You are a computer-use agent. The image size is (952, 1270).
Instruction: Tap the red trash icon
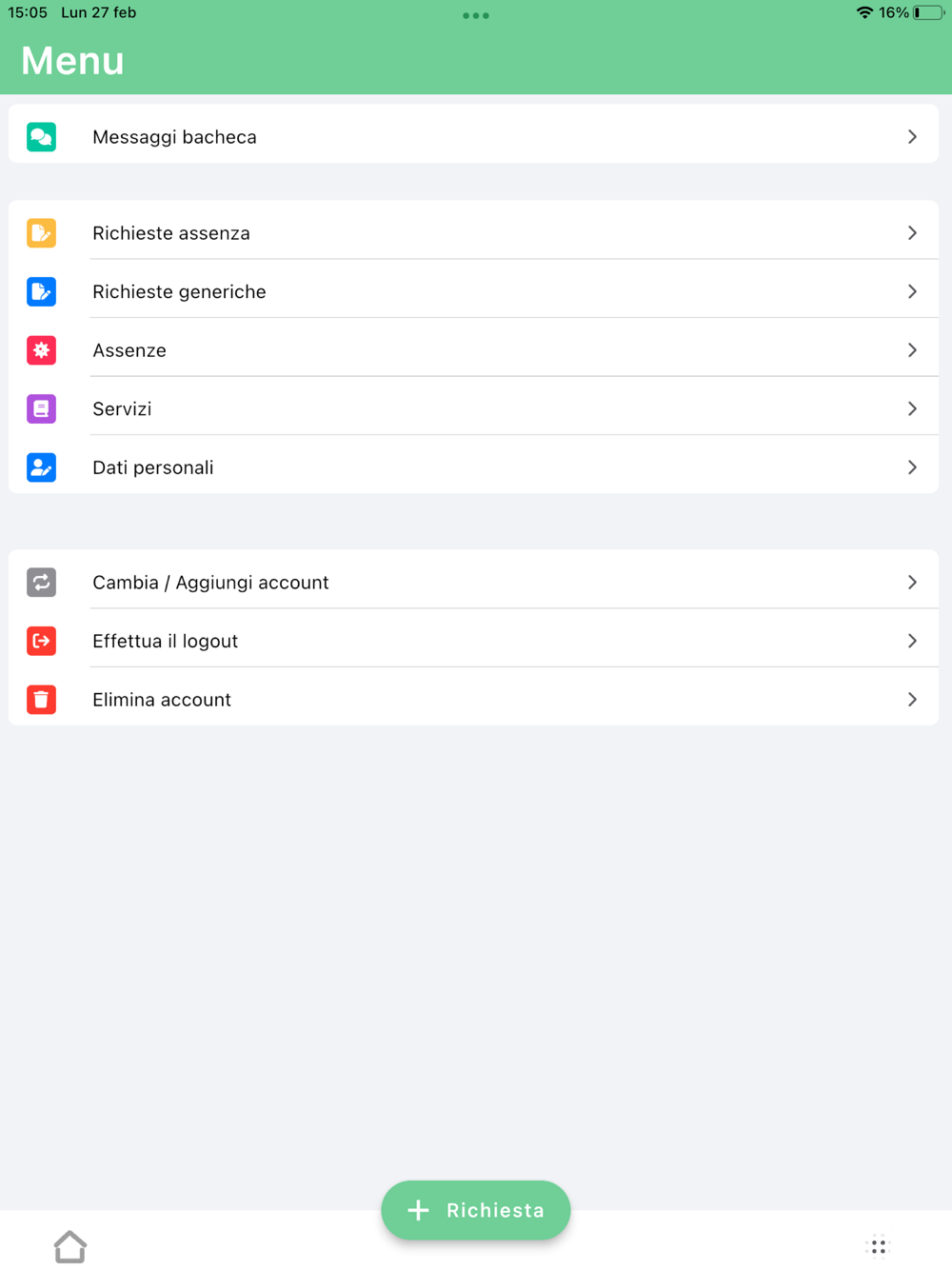41,700
